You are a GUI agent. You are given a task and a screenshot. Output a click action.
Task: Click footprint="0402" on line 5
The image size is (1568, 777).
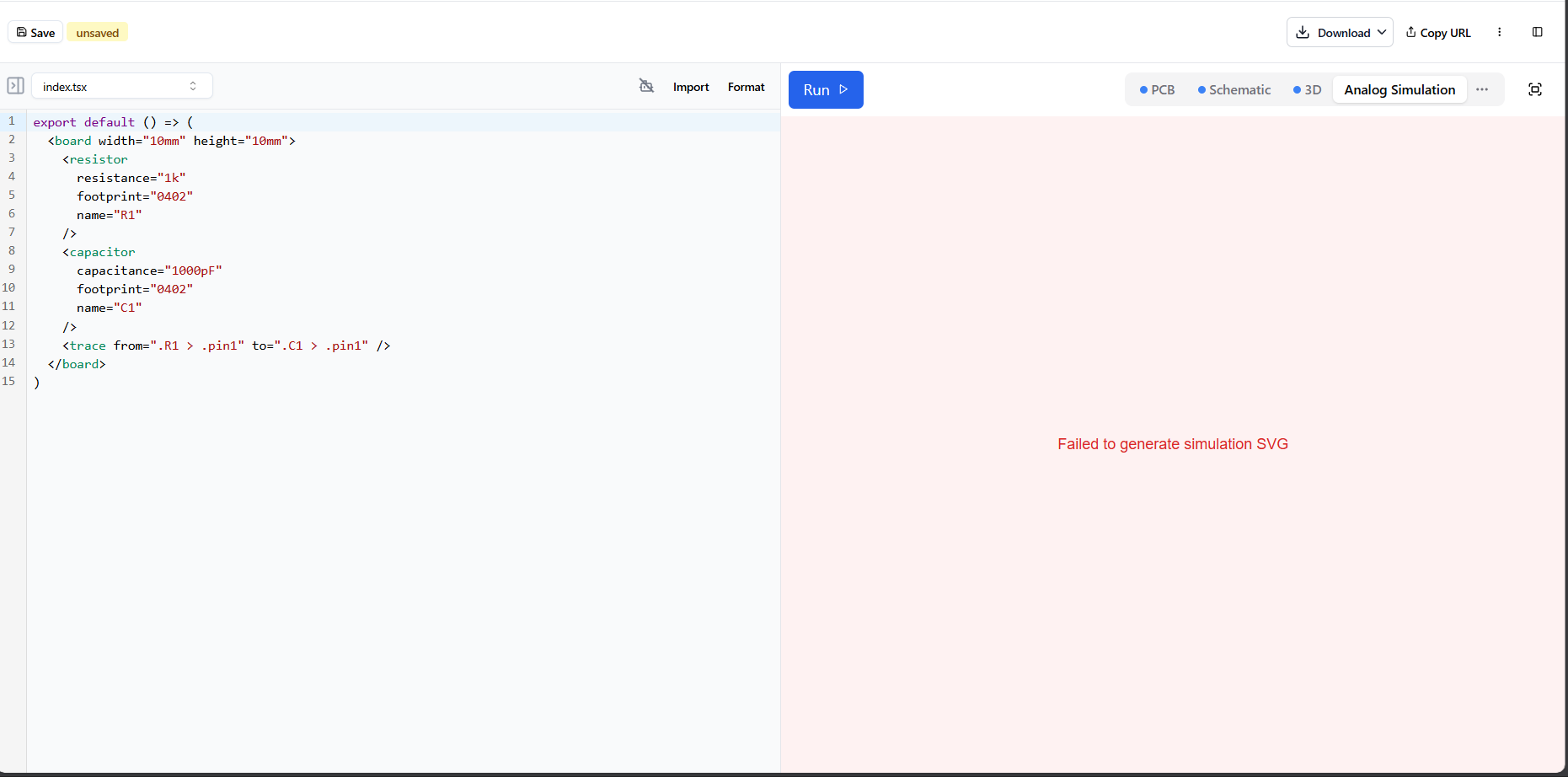click(x=135, y=196)
